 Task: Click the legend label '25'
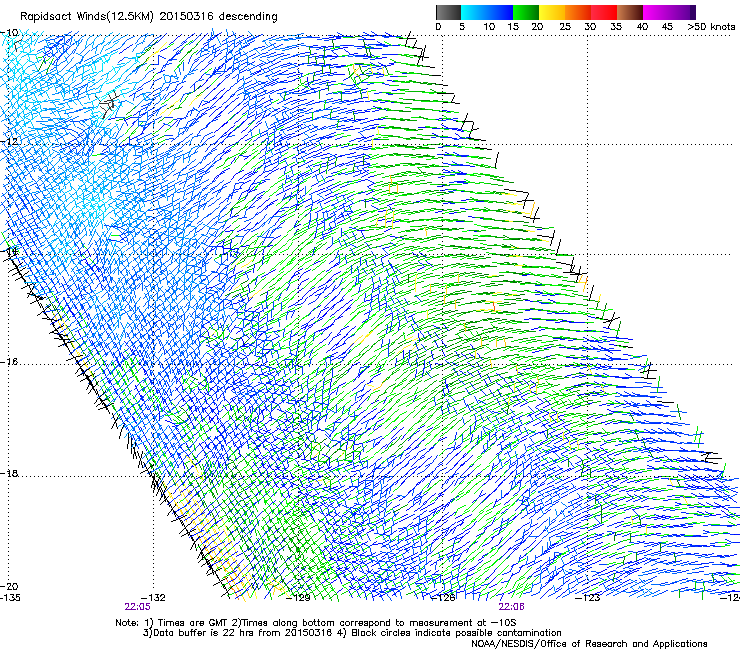pyautogui.click(x=564, y=27)
